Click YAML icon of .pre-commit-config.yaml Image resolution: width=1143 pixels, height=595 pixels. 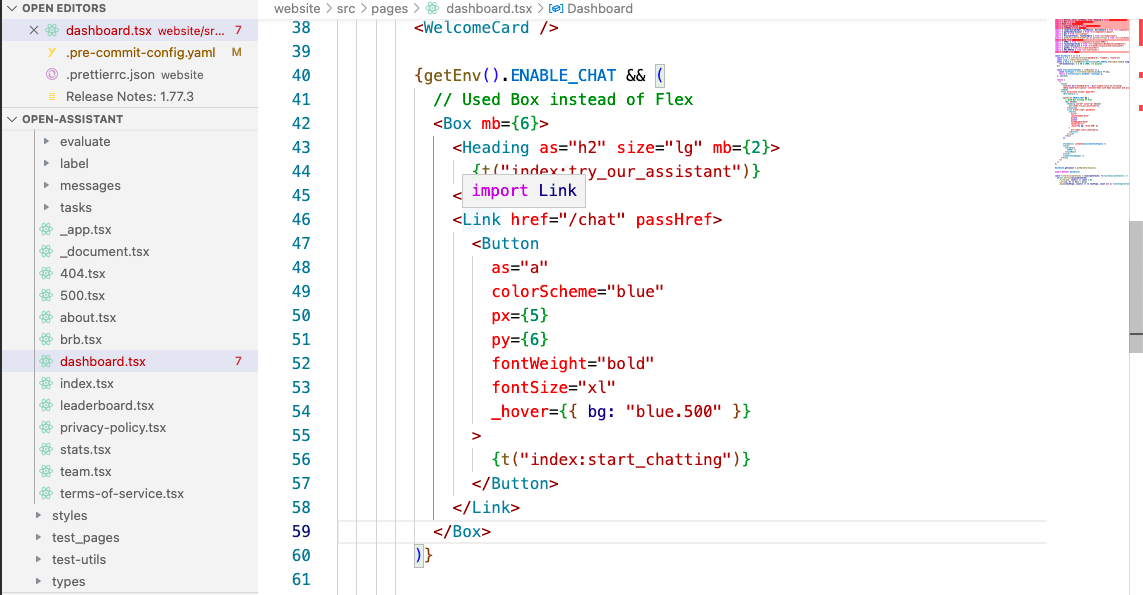tap(52, 52)
